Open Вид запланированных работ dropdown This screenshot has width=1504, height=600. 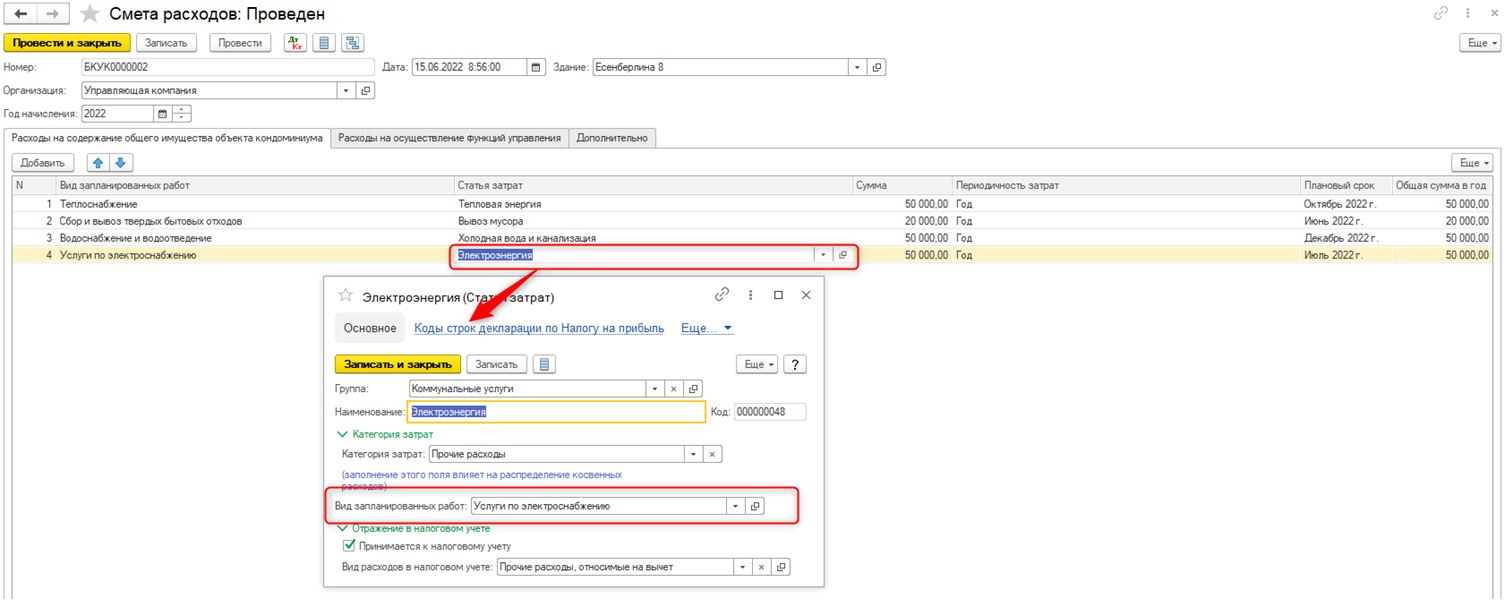click(x=736, y=506)
